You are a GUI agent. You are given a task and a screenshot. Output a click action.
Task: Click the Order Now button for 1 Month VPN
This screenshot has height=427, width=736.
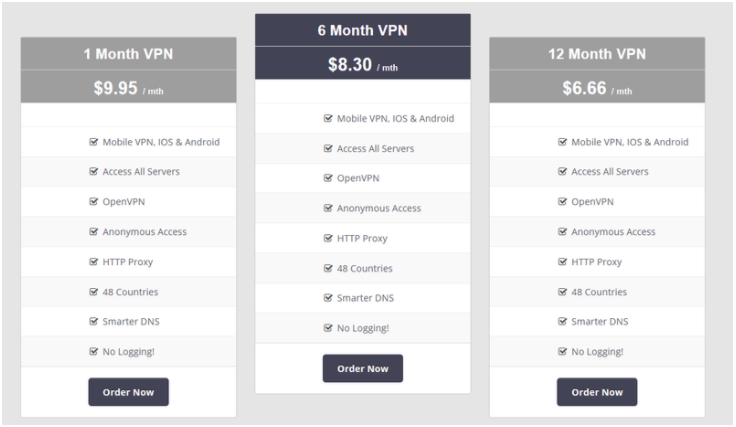click(128, 392)
